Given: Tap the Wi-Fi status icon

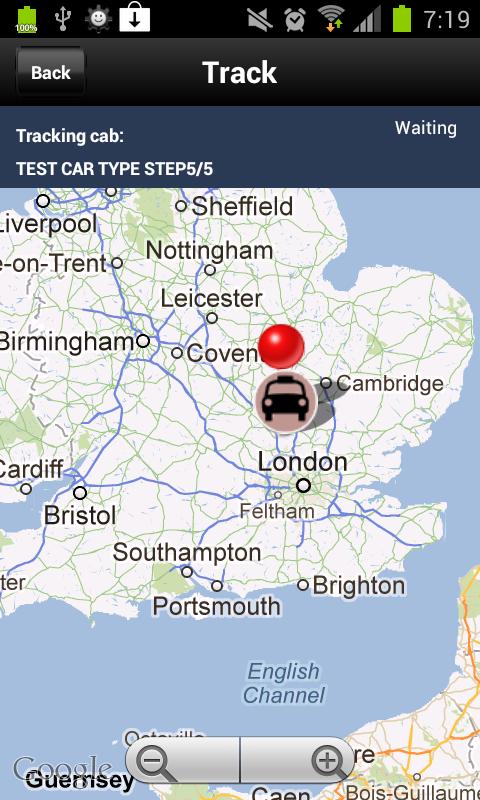Looking at the screenshot, I should (x=331, y=19).
